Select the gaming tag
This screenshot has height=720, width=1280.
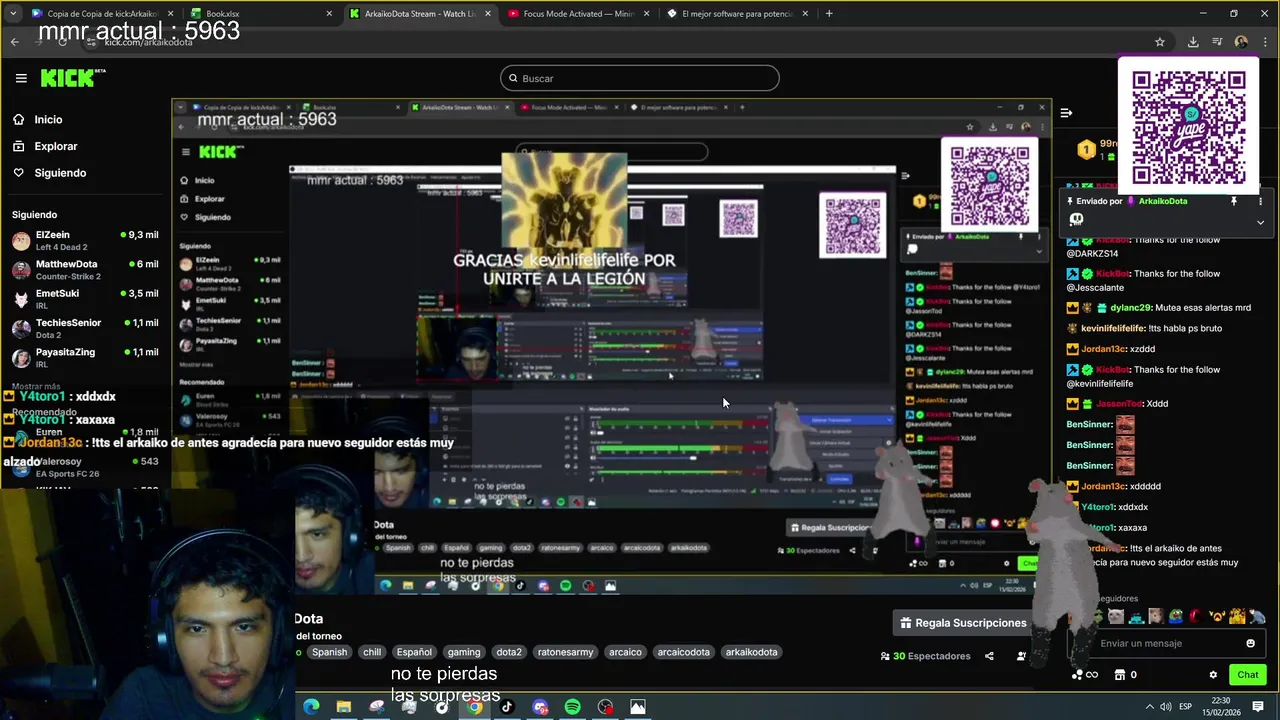(x=464, y=652)
